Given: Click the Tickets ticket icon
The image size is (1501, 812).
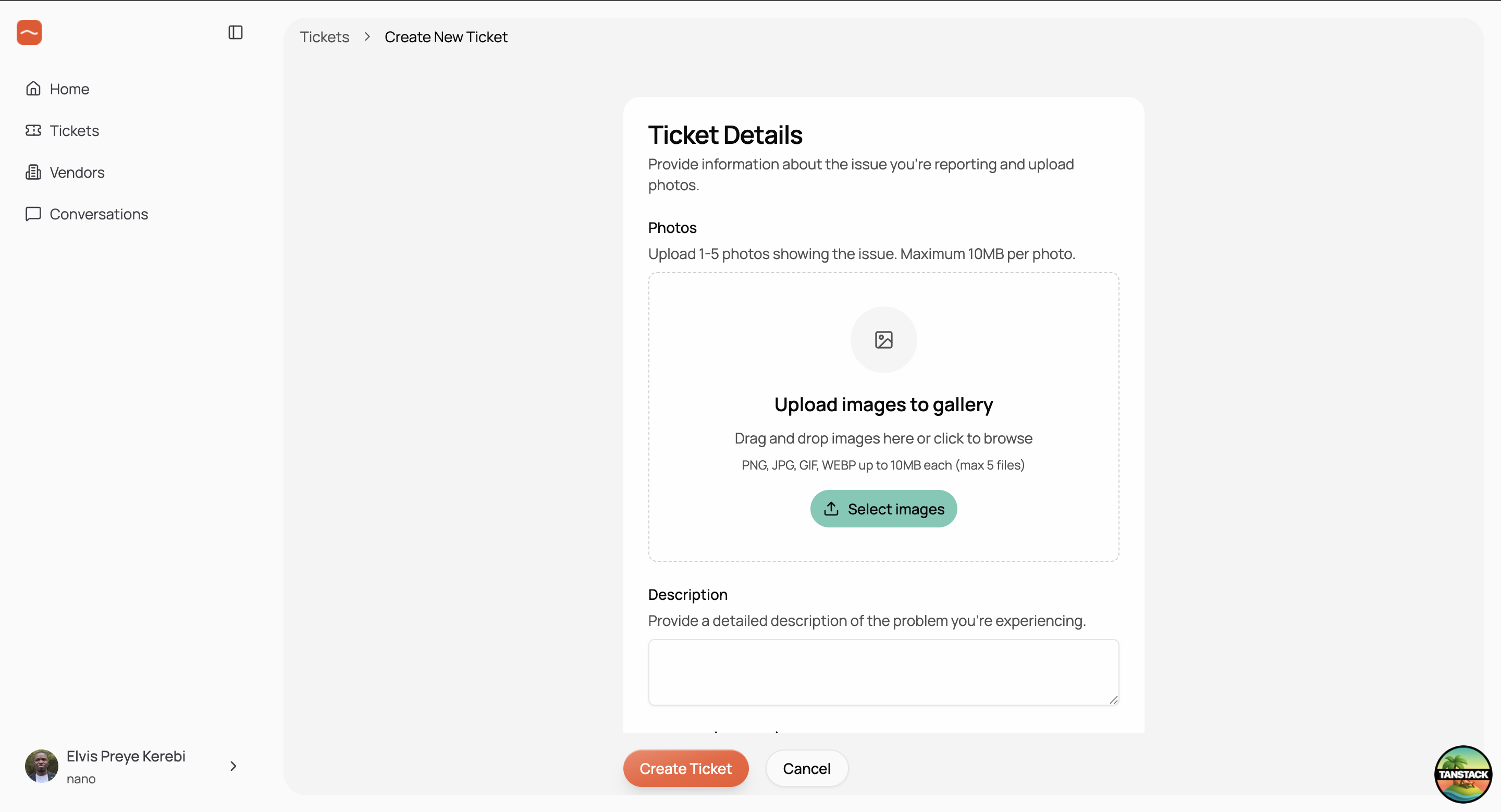Looking at the screenshot, I should [x=33, y=130].
